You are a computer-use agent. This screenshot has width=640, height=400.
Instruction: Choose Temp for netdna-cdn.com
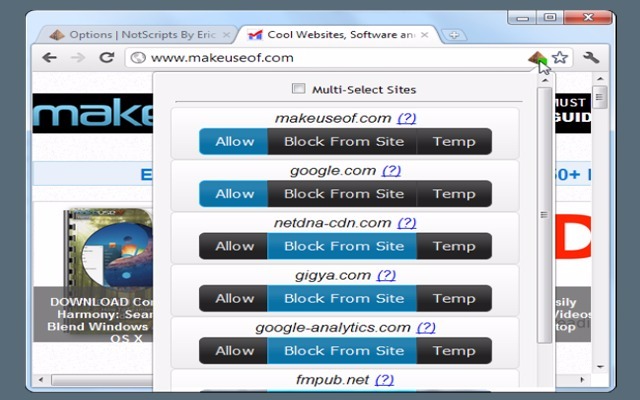point(454,246)
